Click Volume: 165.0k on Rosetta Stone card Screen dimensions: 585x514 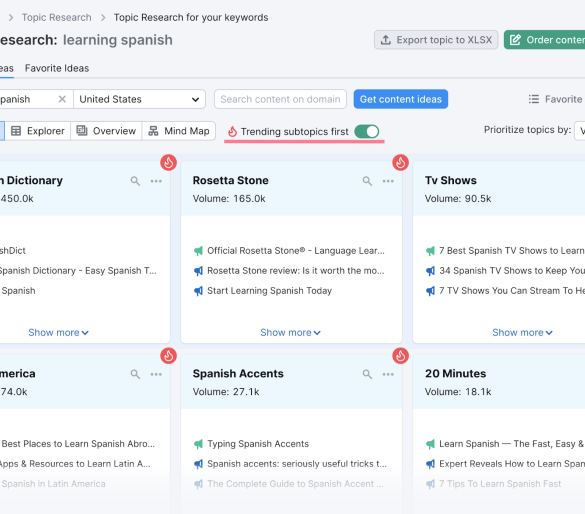pos(229,199)
